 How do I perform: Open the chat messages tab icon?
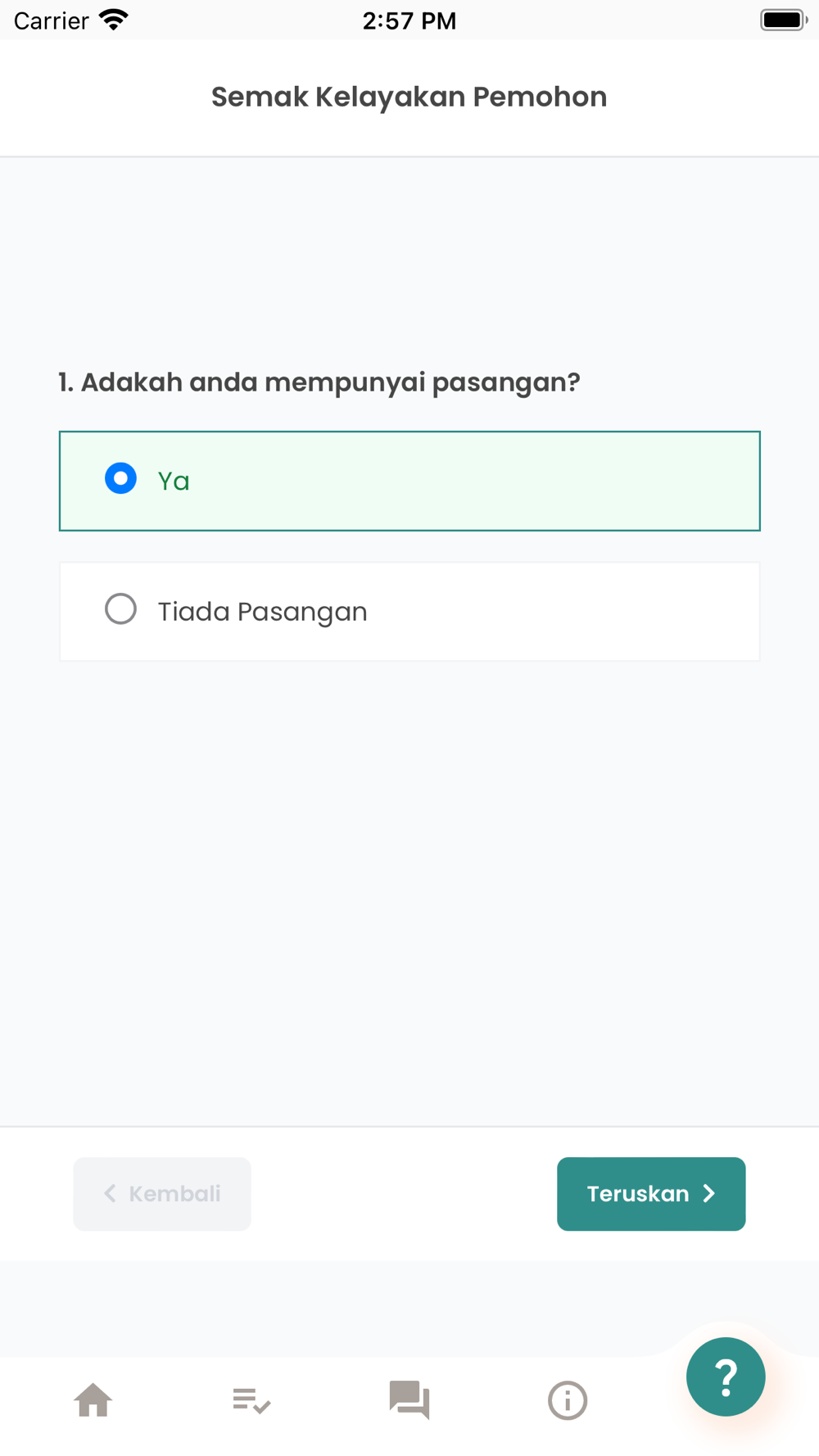(409, 1399)
